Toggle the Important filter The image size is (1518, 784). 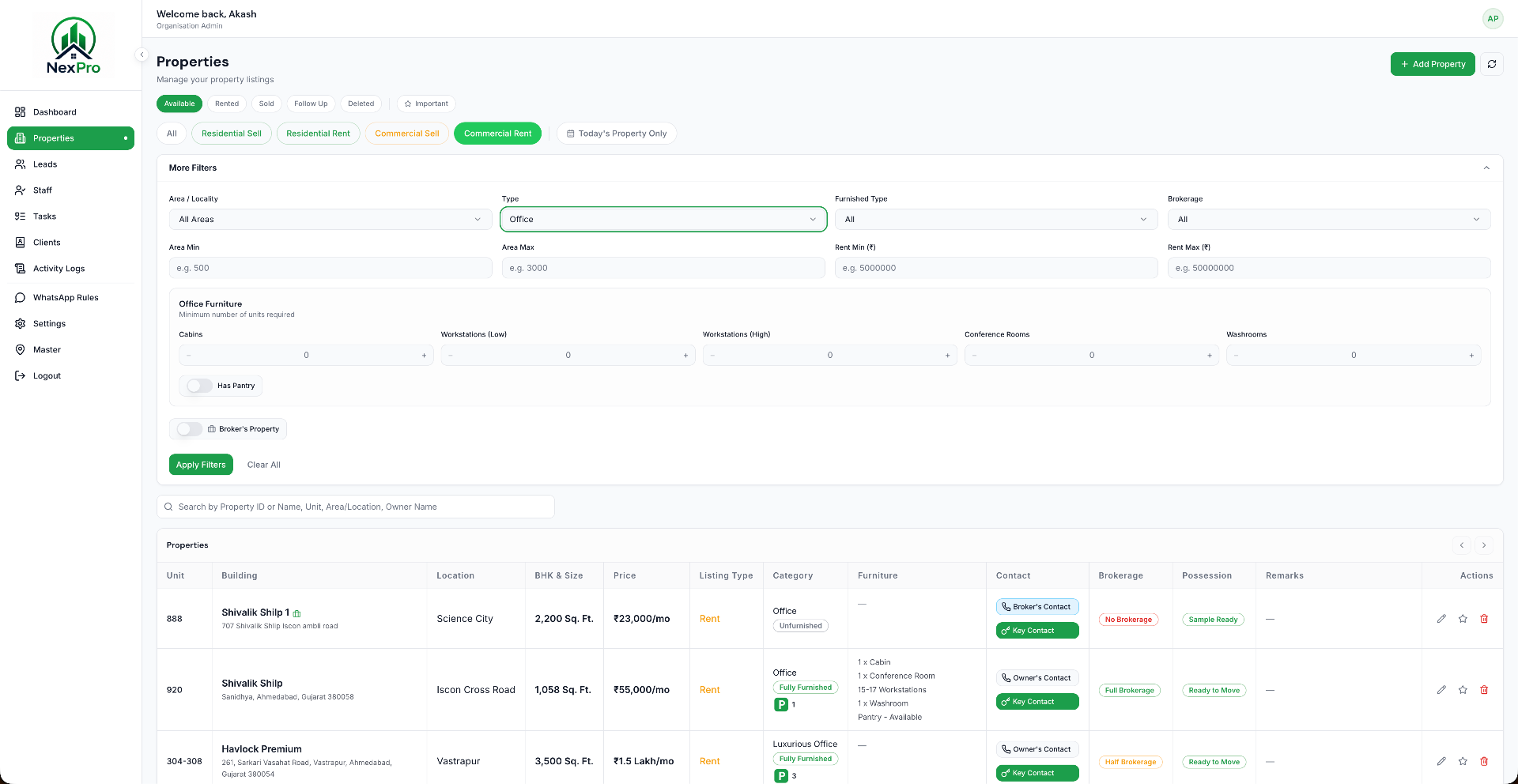(426, 104)
